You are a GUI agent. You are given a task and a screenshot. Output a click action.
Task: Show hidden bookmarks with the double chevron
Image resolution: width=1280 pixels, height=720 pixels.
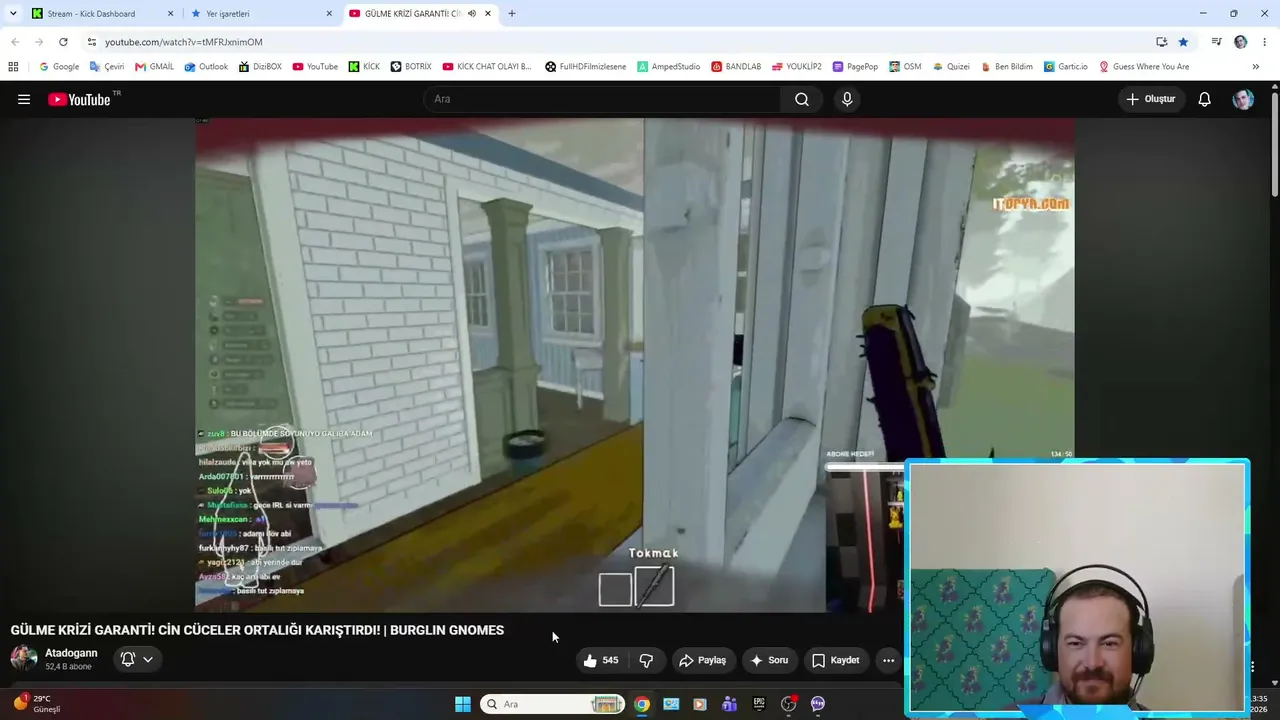click(1255, 67)
